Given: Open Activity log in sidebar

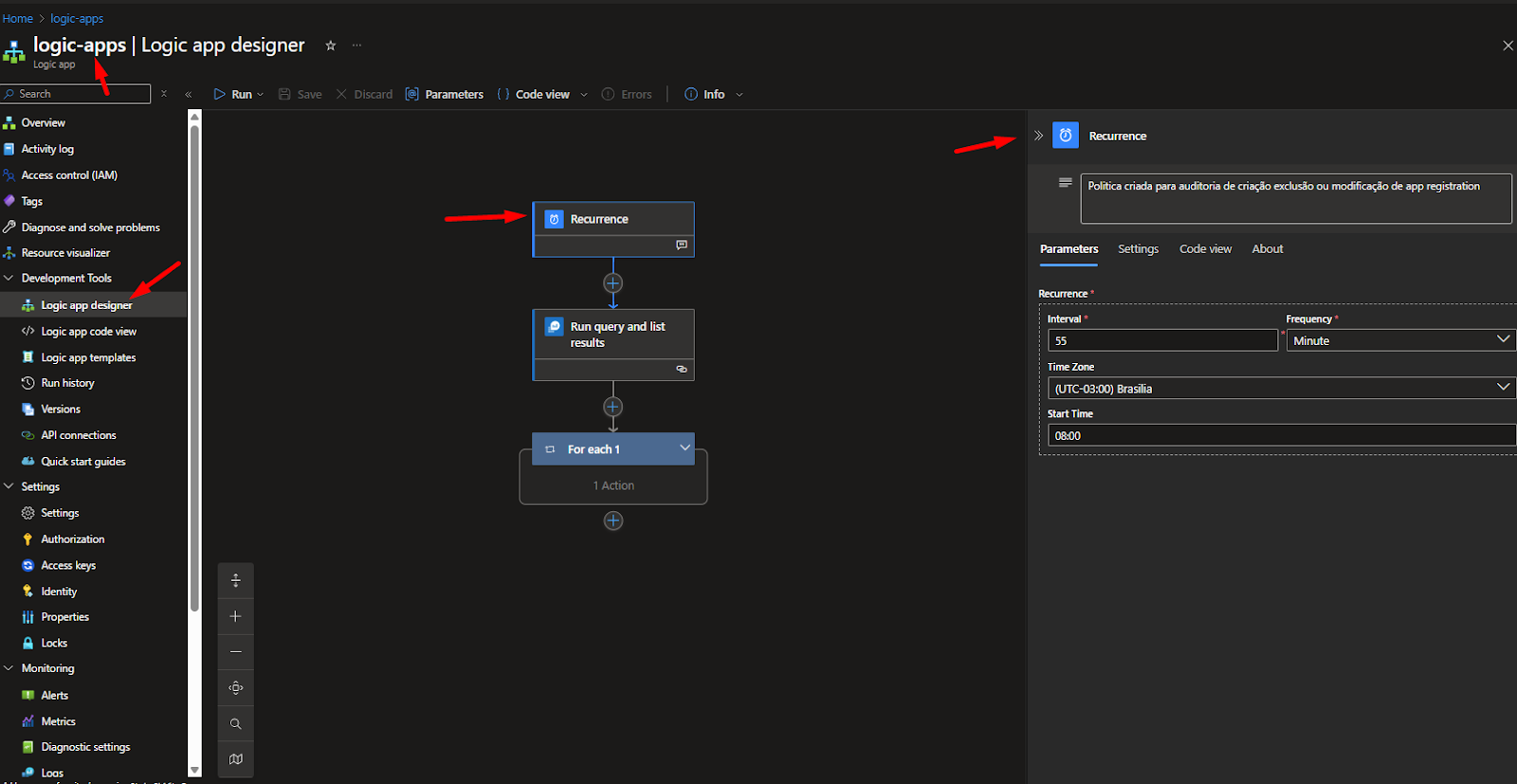Looking at the screenshot, I should point(47,149).
